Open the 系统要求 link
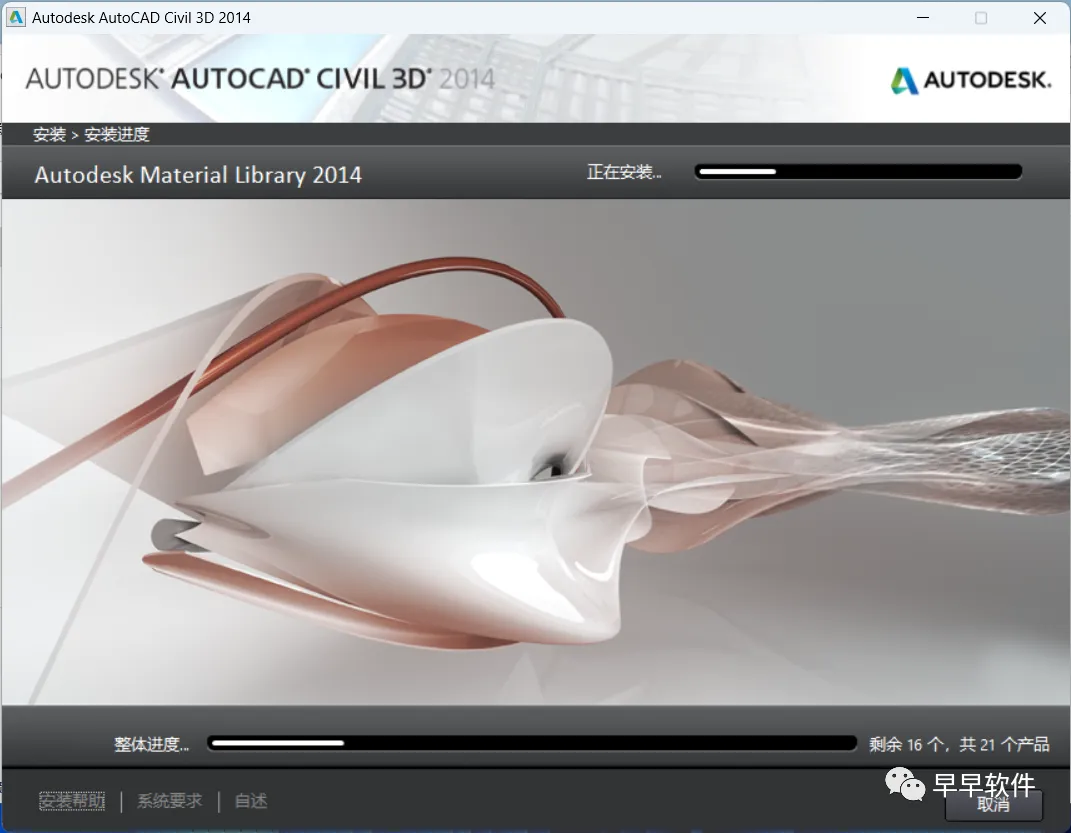Viewport: 1071px width, 833px height. click(x=169, y=800)
